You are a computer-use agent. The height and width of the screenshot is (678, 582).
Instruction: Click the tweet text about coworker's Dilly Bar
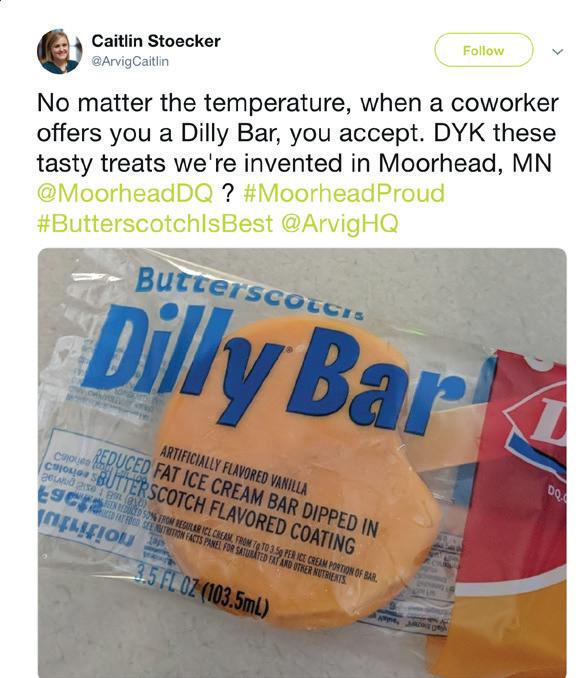(297, 133)
